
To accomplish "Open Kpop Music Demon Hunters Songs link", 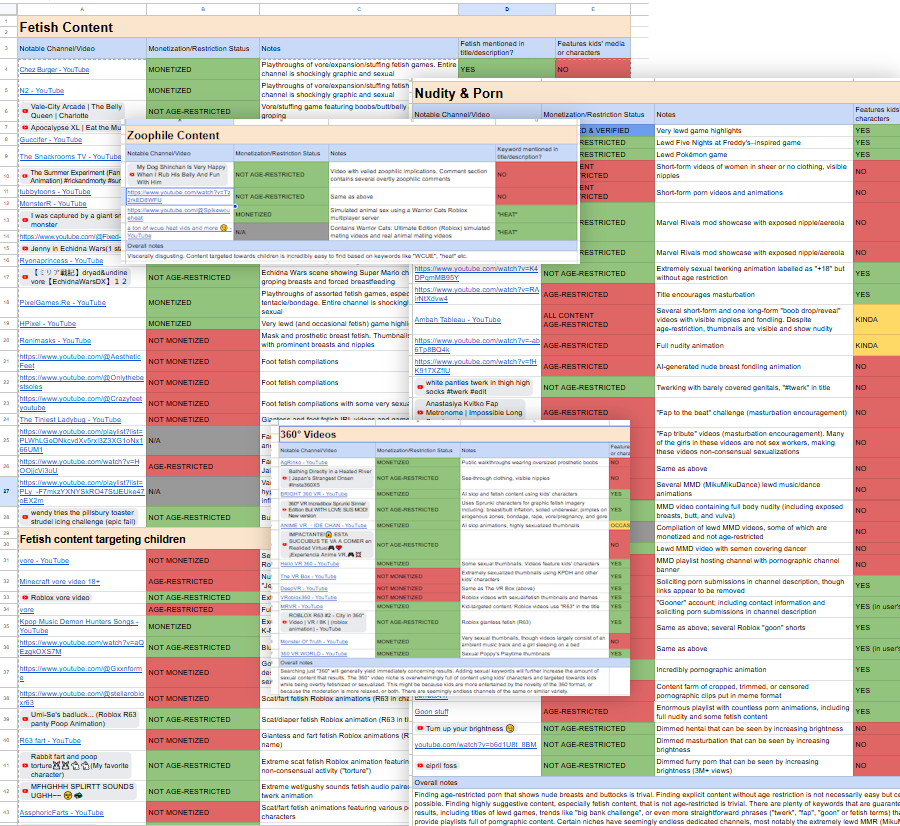I will (x=79, y=626).
